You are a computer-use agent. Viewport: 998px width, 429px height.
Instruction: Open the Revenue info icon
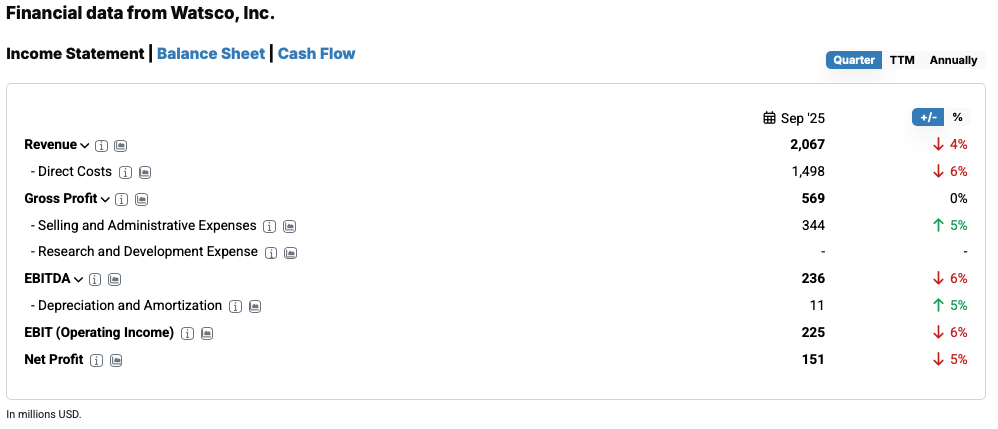tap(102, 145)
